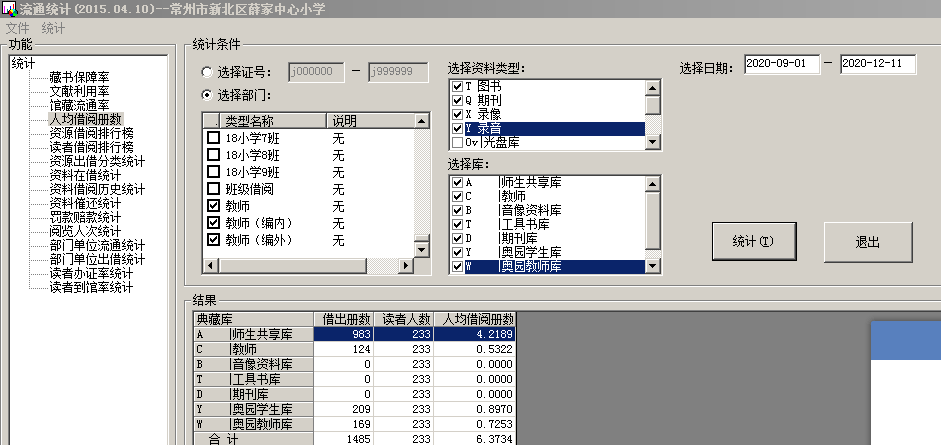Select 阅览人次统计 tree item
The height and width of the screenshot is (445, 941).
coord(85,231)
